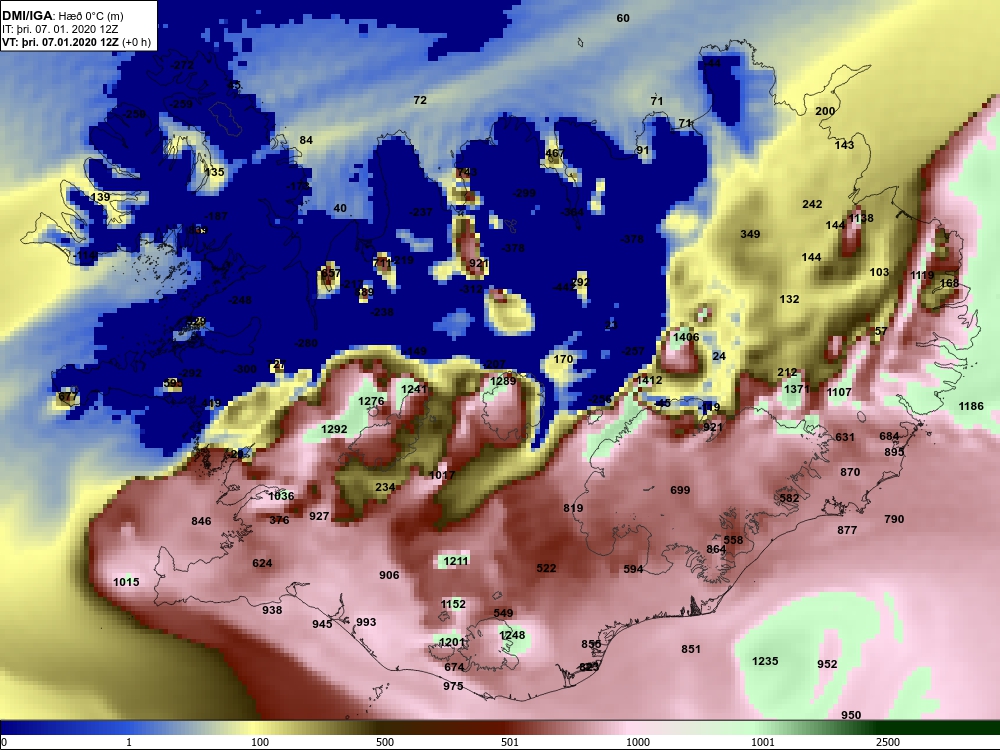Select the map value 851

(691, 649)
